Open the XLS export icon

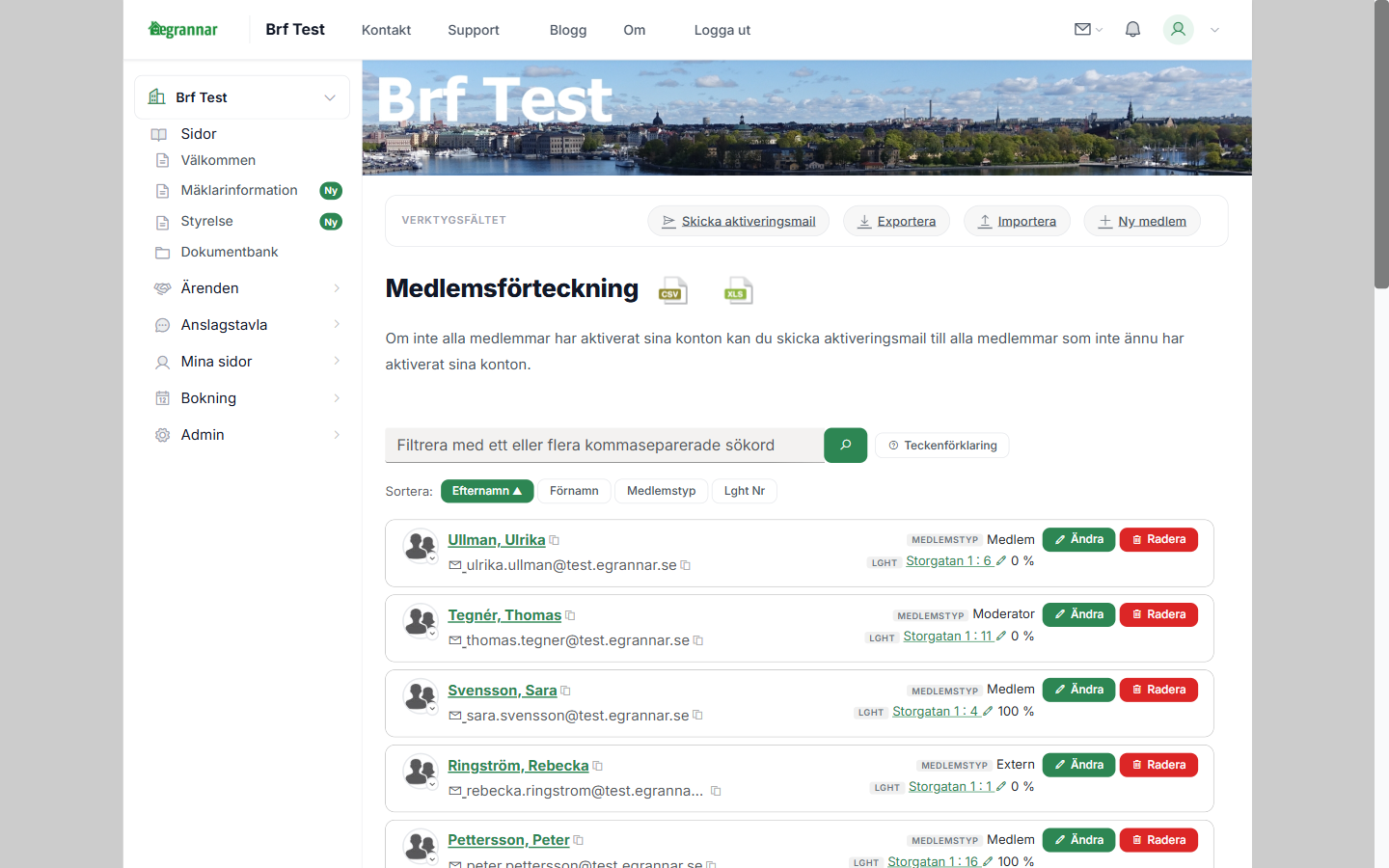738,290
